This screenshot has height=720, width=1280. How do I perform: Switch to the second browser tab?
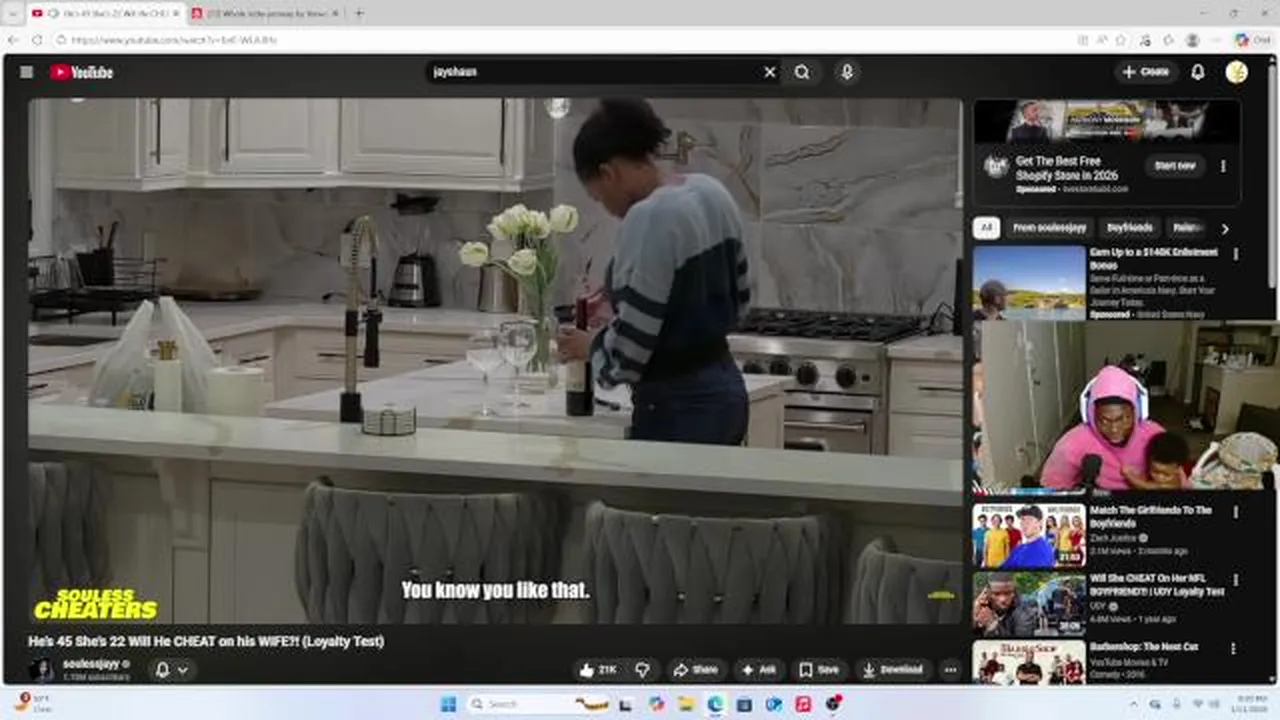click(264, 13)
